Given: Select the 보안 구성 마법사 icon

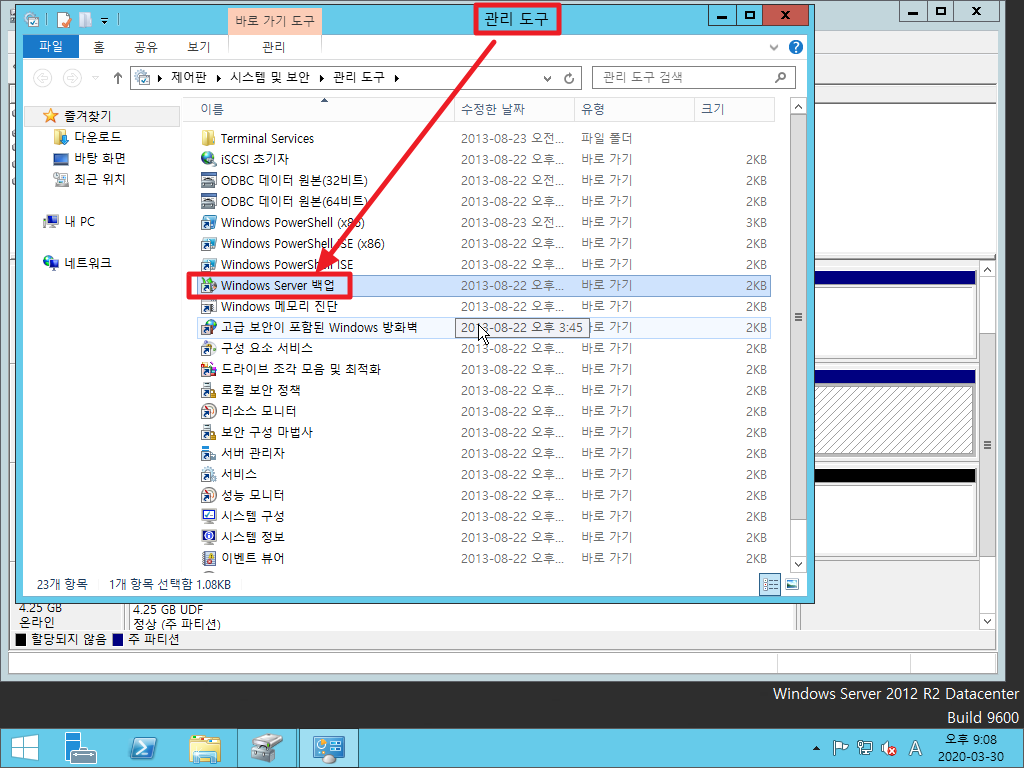Looking at the screenshot, I should point(208,432).
